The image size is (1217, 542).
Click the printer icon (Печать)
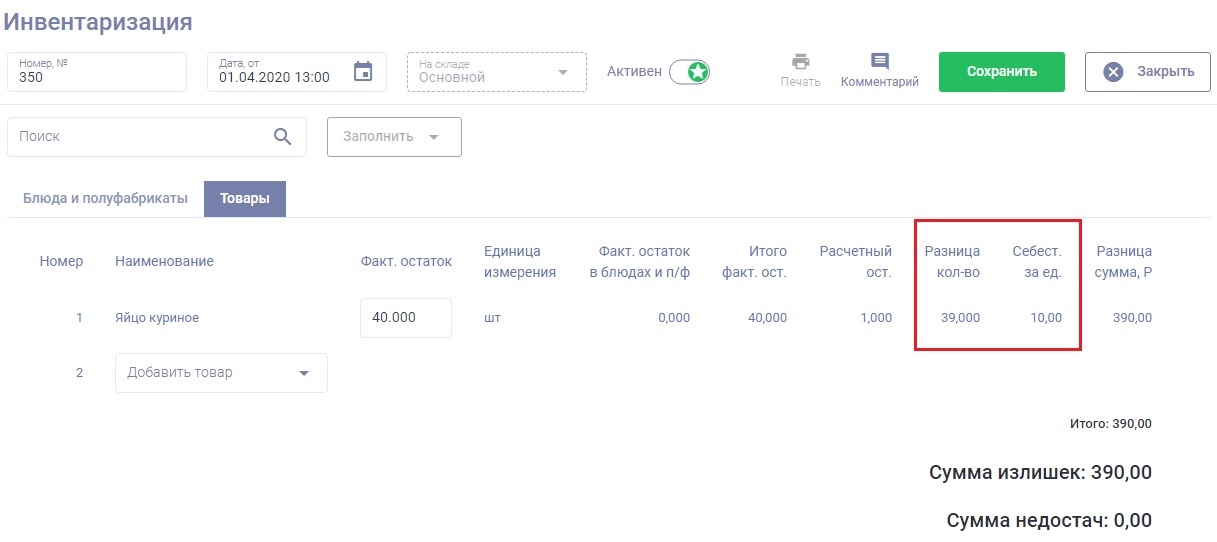[x=800, y=61]
